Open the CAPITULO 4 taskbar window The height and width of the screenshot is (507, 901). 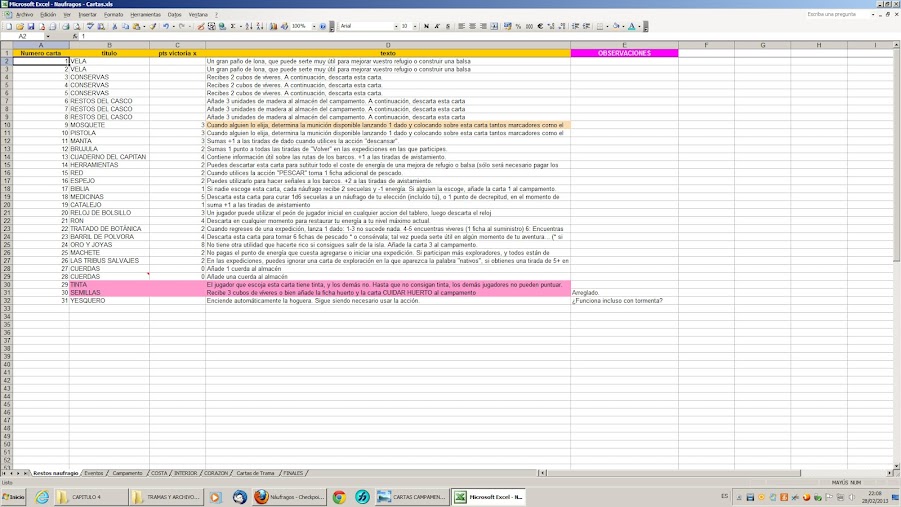pyautogui.click(x=90, y=497)
